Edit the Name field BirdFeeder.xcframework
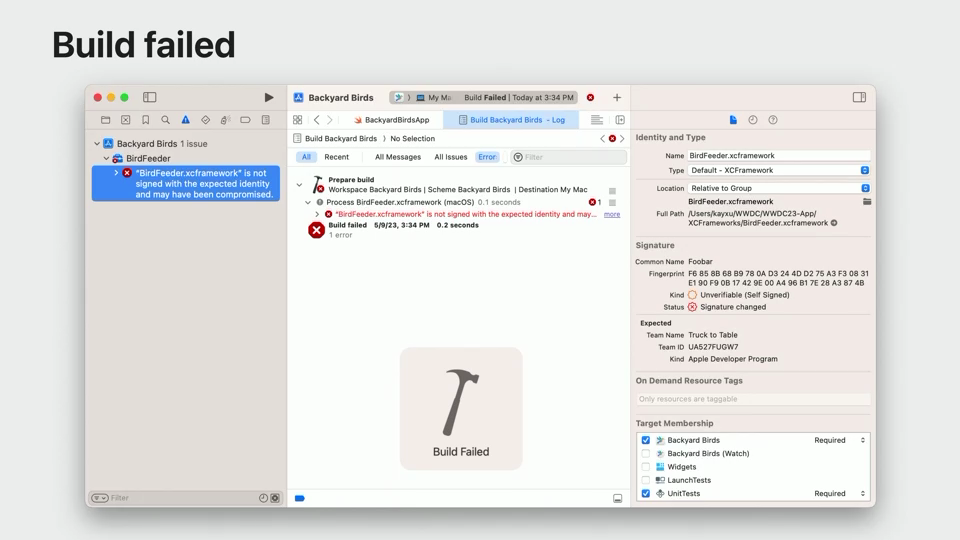 pyautogui.click(x=778, y=156)
